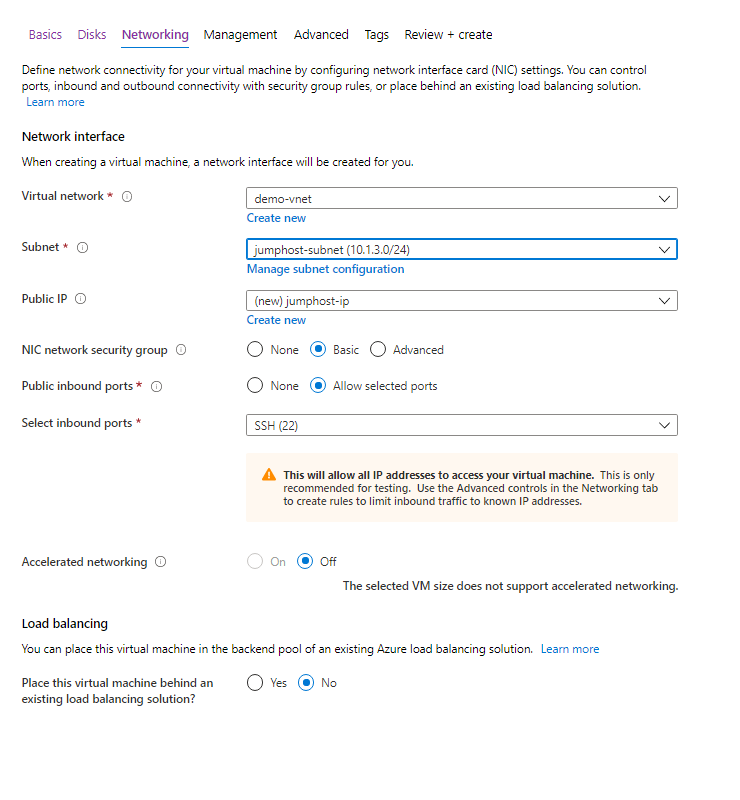Expand the Subnet dropdown
Screen dimensions: 740x800
462,249
